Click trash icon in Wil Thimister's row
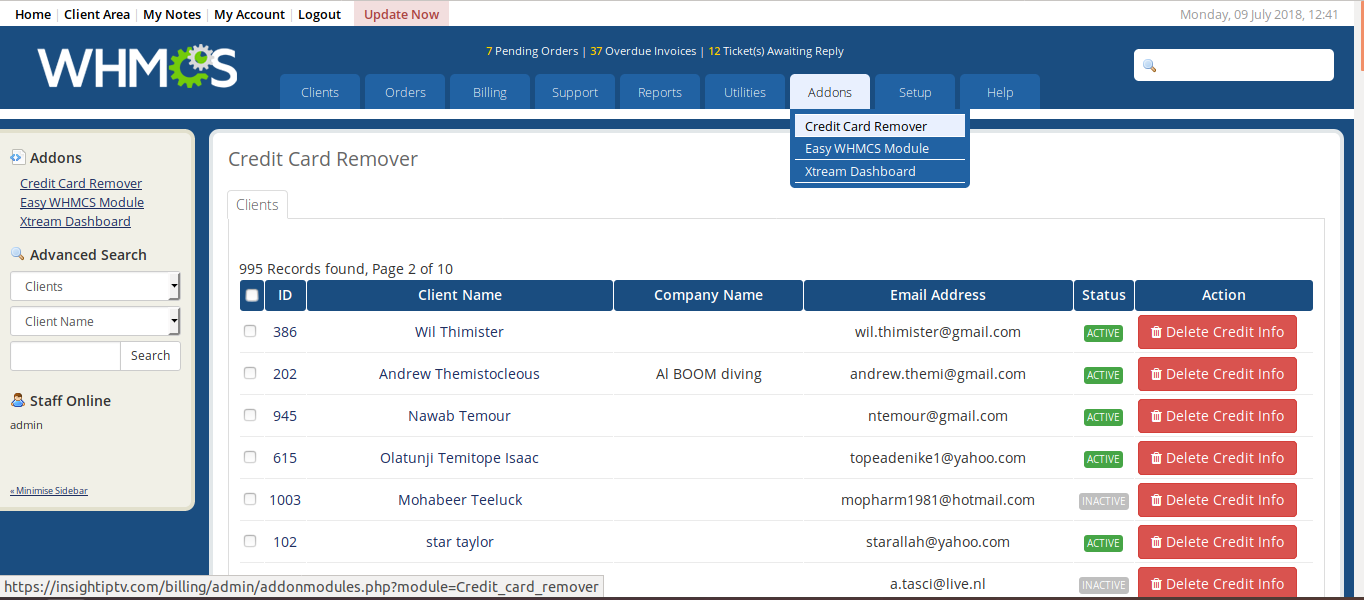This screenshot has width=1364, height=600. click(1156, 332)
